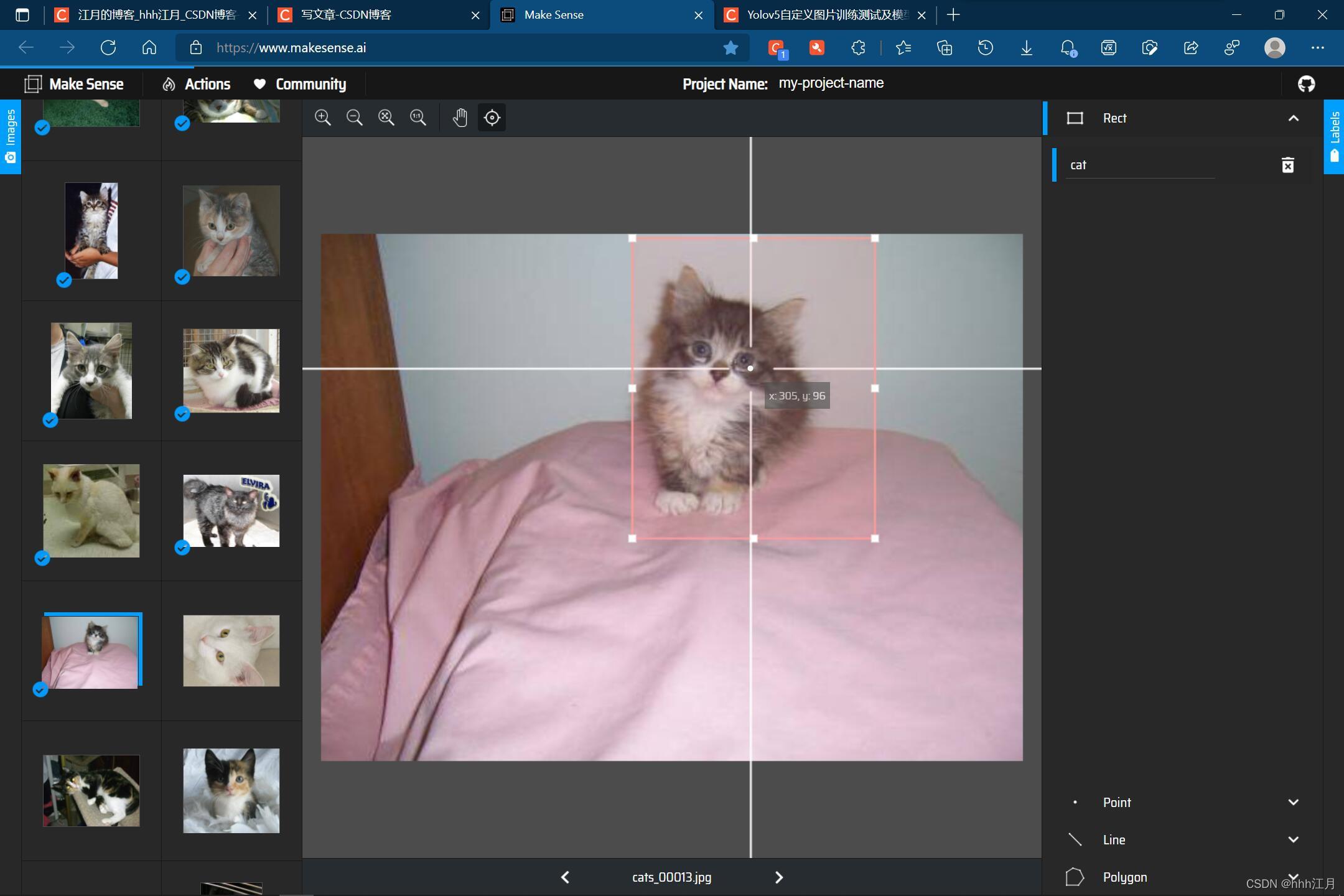Open the Community menu
The image size is (1344, 896).
coord(300,84)
